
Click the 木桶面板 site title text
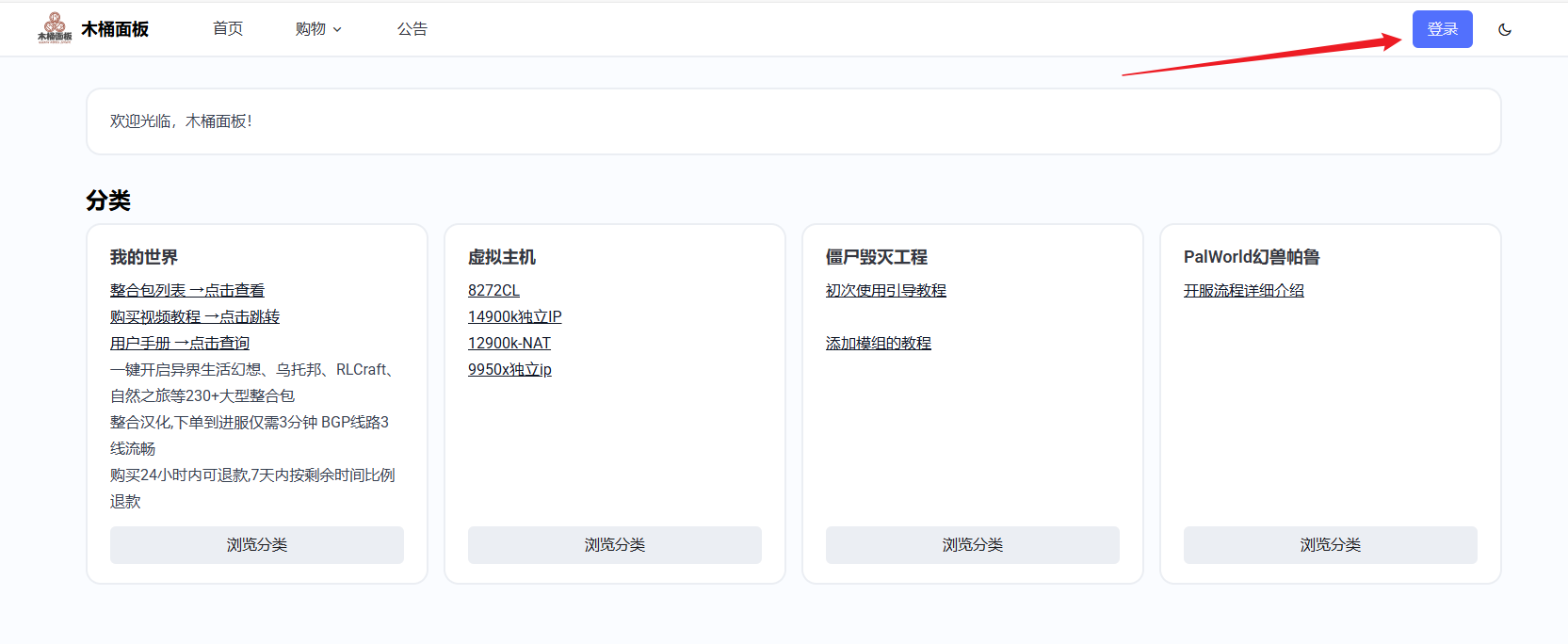click(115, 29)
